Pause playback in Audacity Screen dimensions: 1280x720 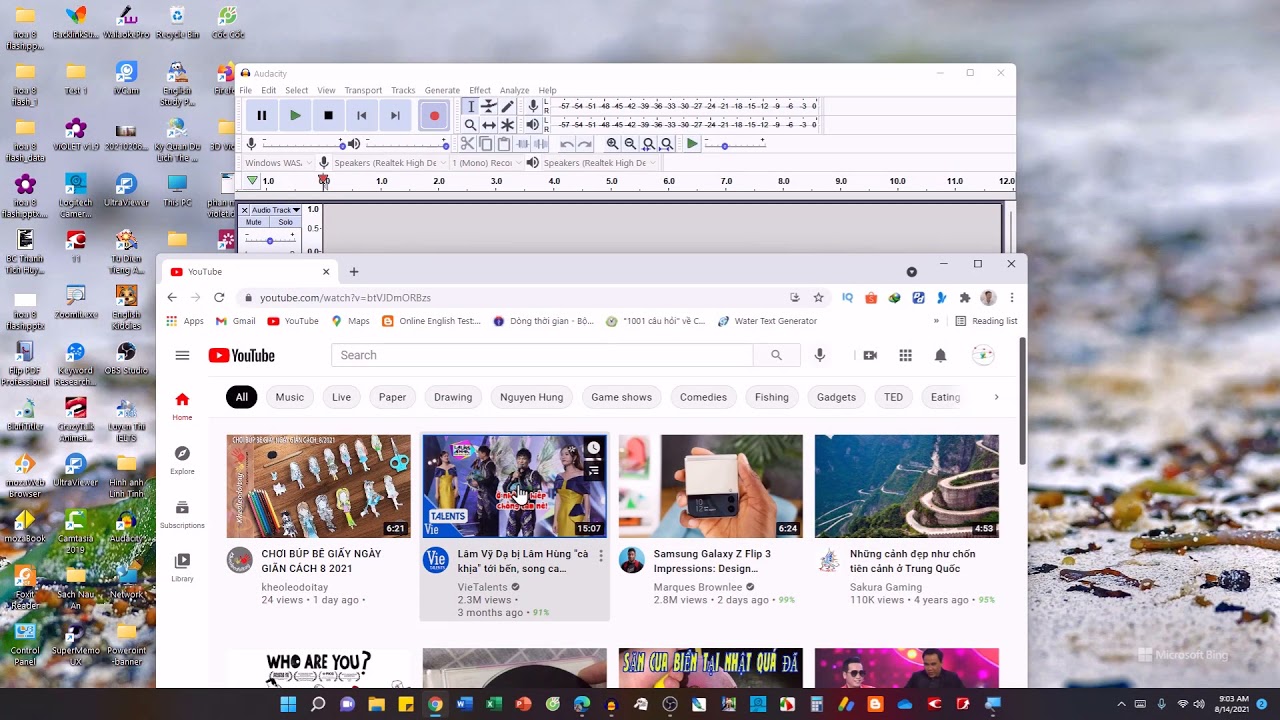[261, 116]
